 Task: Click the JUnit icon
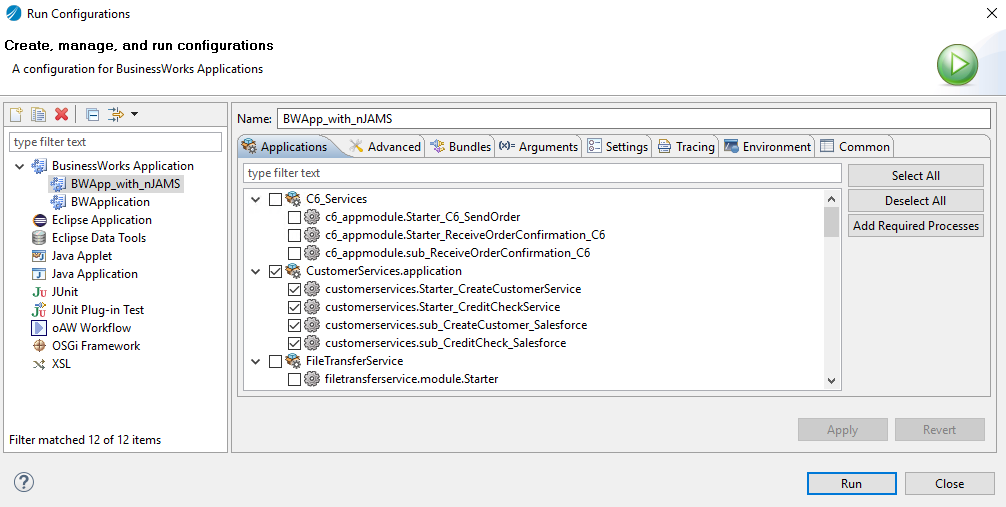point(40,292)
